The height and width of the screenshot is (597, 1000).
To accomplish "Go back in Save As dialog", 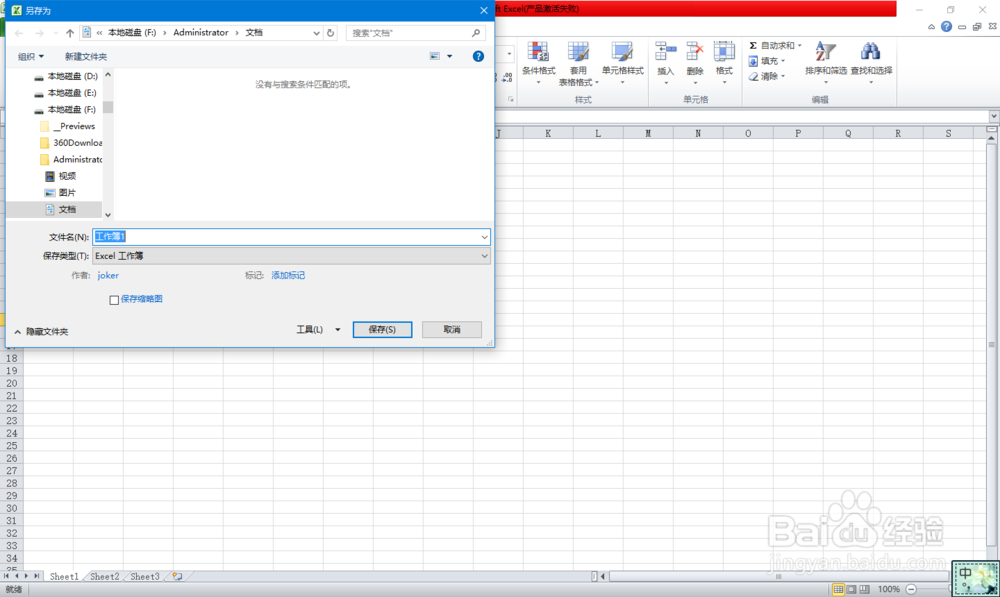I will 19,33.
